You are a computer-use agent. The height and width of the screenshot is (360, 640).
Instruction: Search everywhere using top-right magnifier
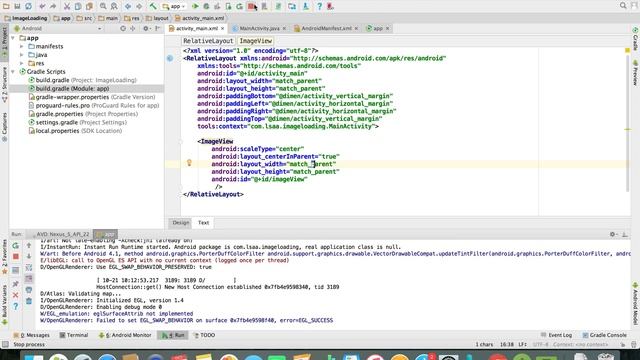coord(623,6)
